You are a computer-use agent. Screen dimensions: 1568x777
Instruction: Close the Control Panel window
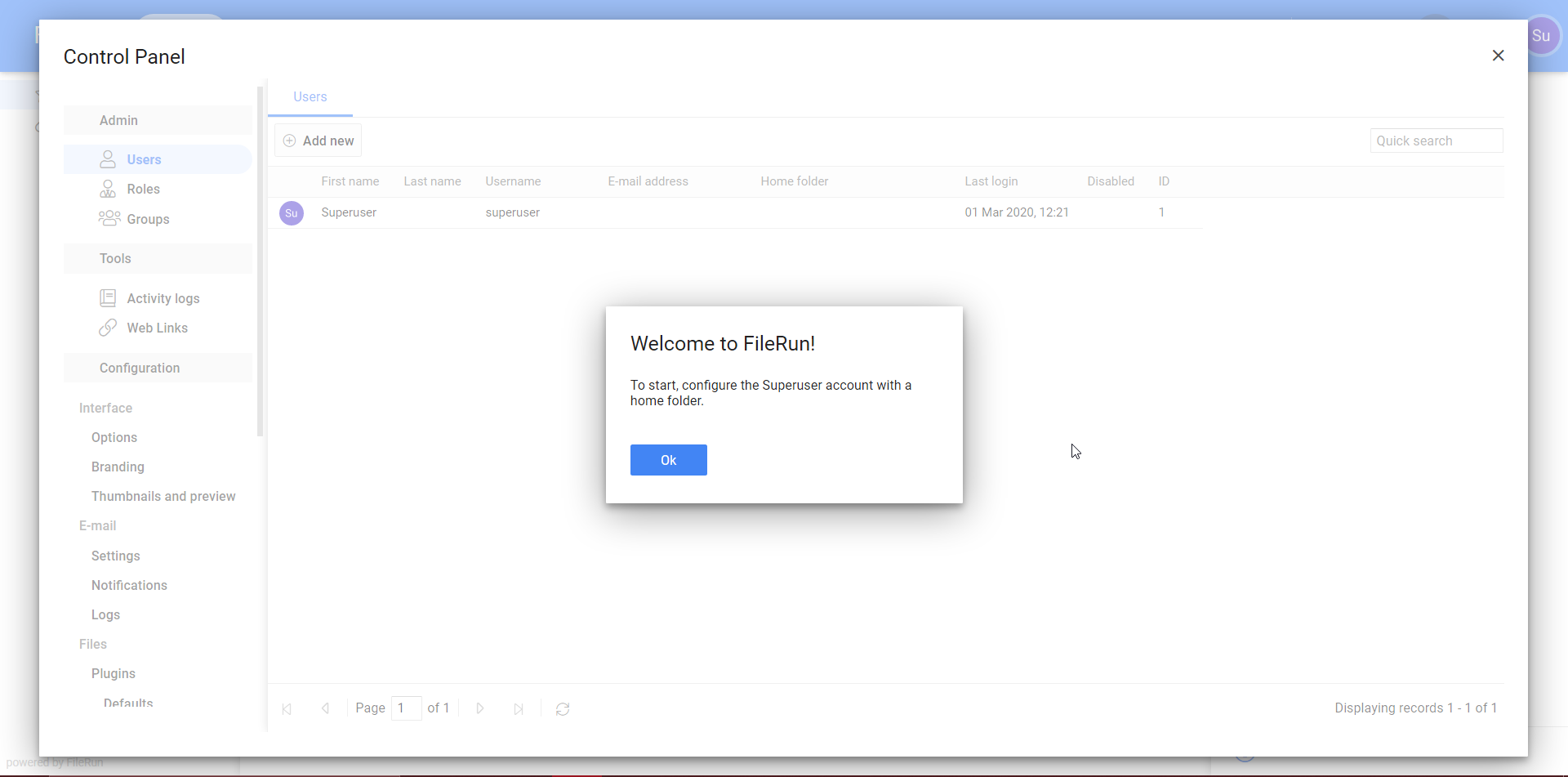pos(1498,56)
